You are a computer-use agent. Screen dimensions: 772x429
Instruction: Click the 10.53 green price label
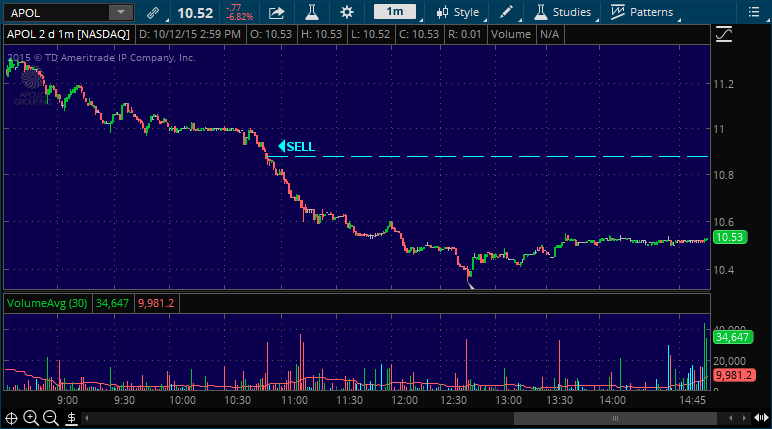[729, 237]
